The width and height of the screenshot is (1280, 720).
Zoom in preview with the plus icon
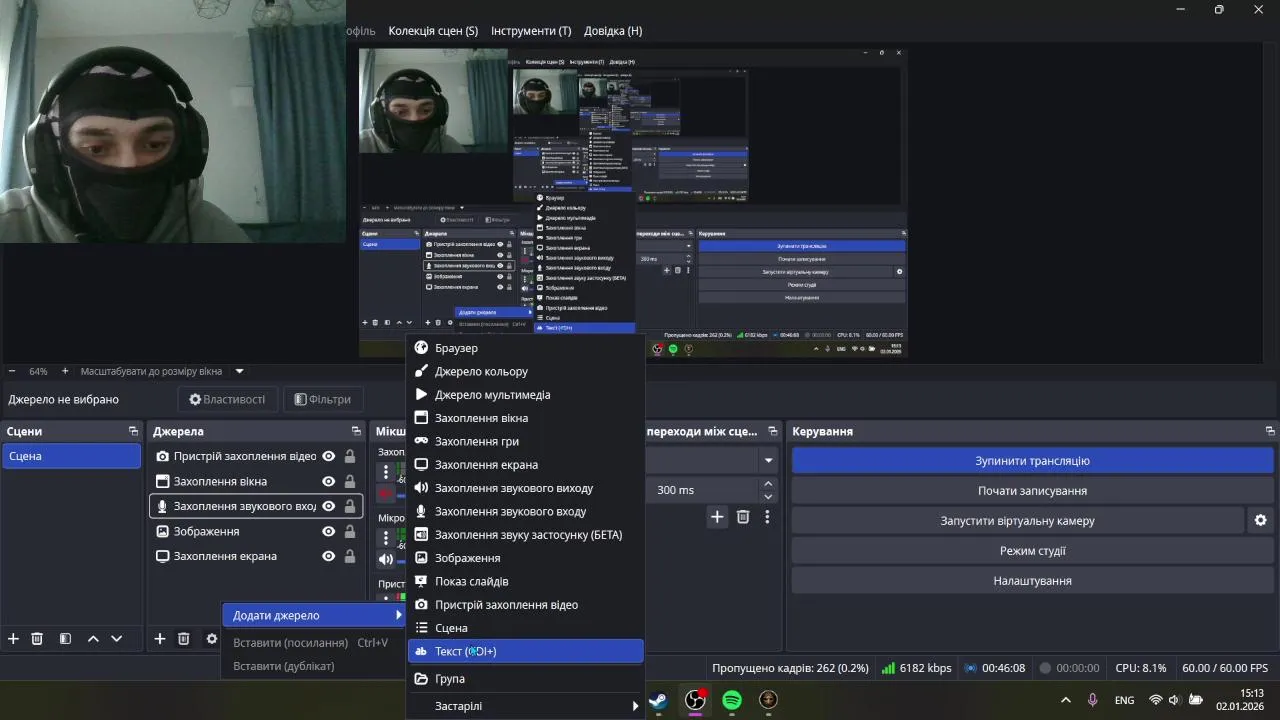(65, 371)
